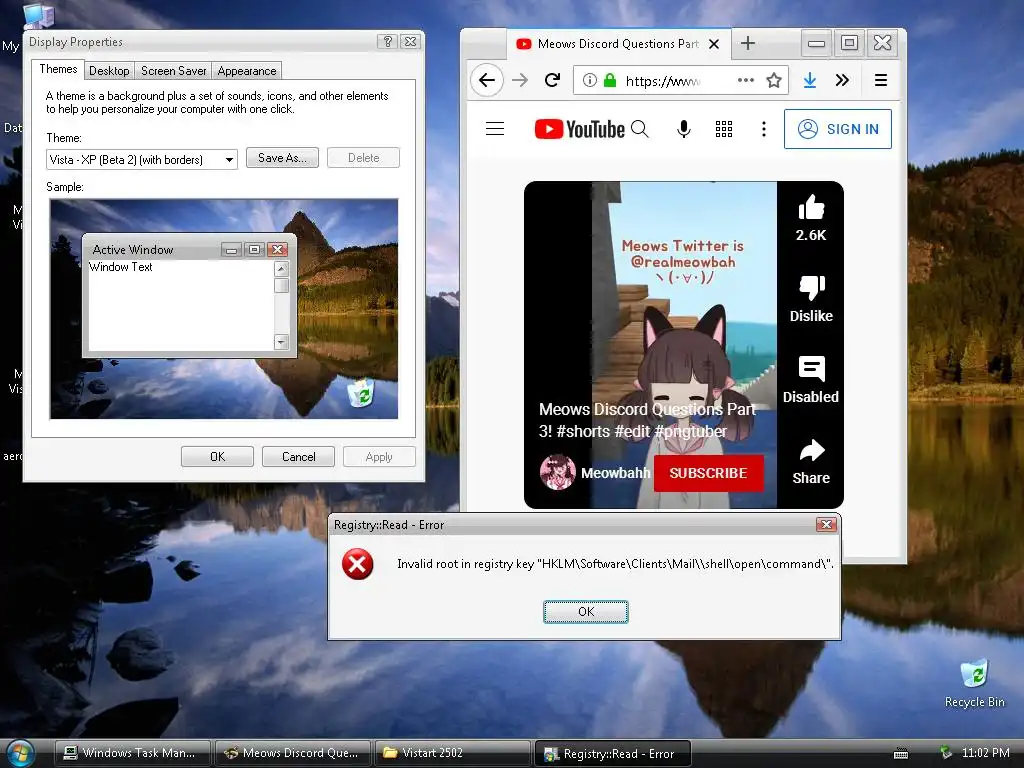Click the YouTube logo

579,129
